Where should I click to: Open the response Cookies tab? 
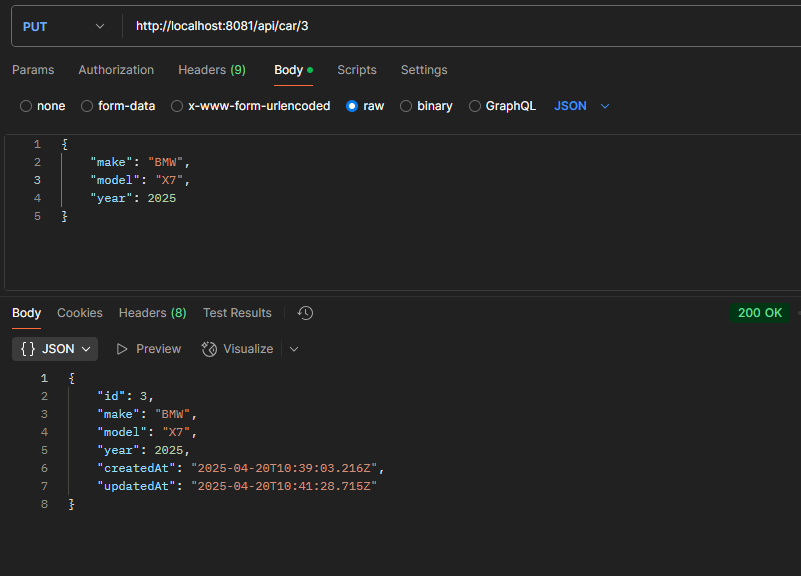tap(80, 313)
